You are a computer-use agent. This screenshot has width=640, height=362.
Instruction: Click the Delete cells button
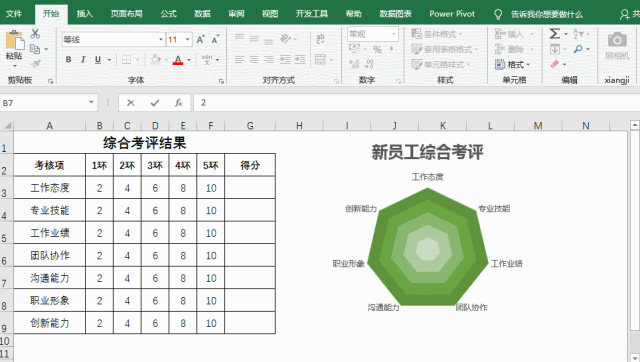(514, 49)
